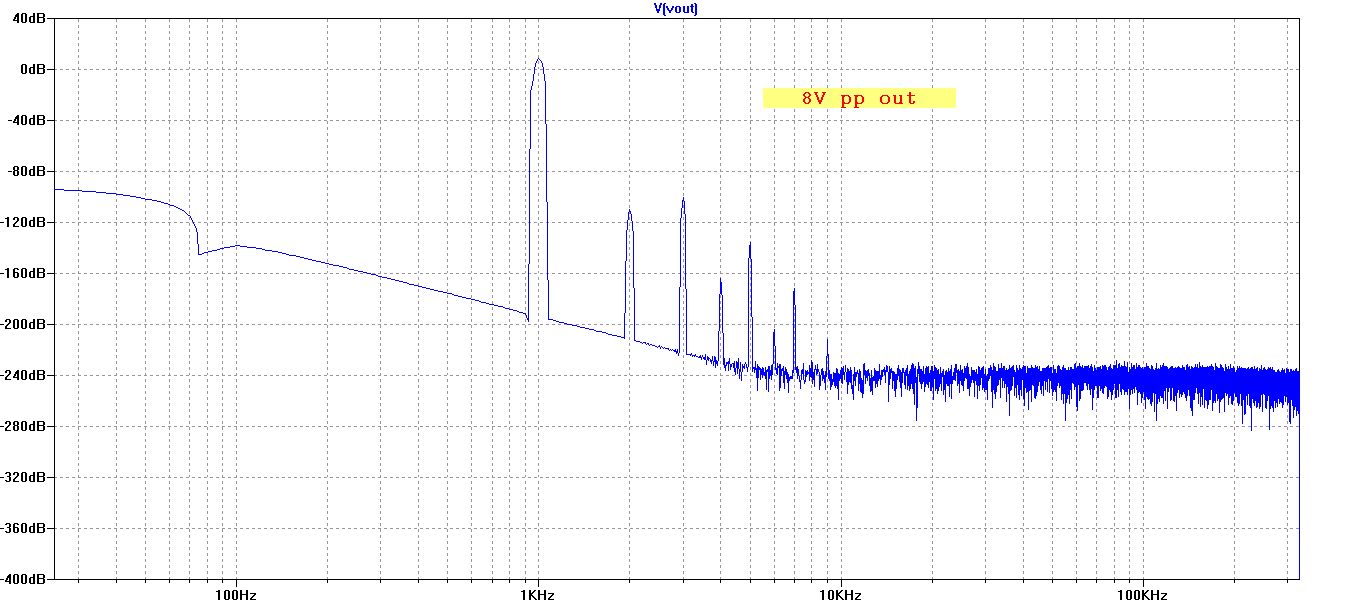Click the 1KHz frequency label
Viewport: 1362px width, 605px height.
click(538, 594)
